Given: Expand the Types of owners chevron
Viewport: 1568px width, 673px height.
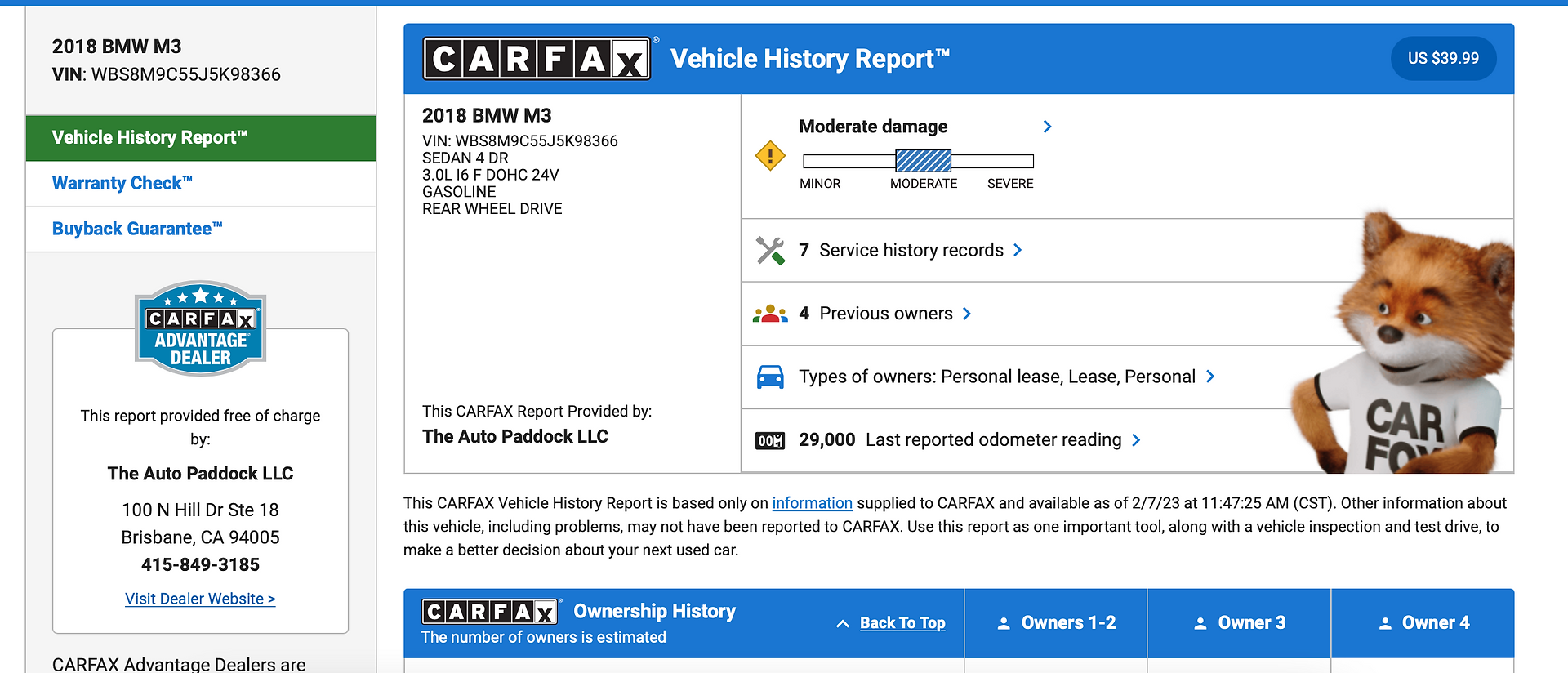Looking at the screenshot, I should tap(1210, 377).
